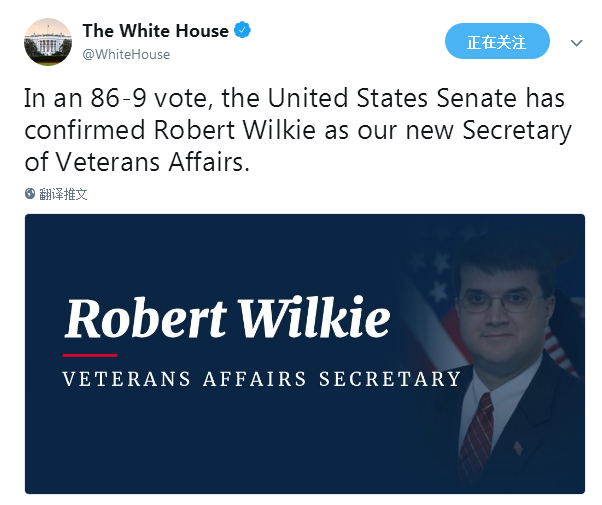Image resolution: width=602 pixels, height=505 pixels.
Task: Click the VETERANS AFFAIRS SECRETARY caption
Action: (x=262, y=379)
